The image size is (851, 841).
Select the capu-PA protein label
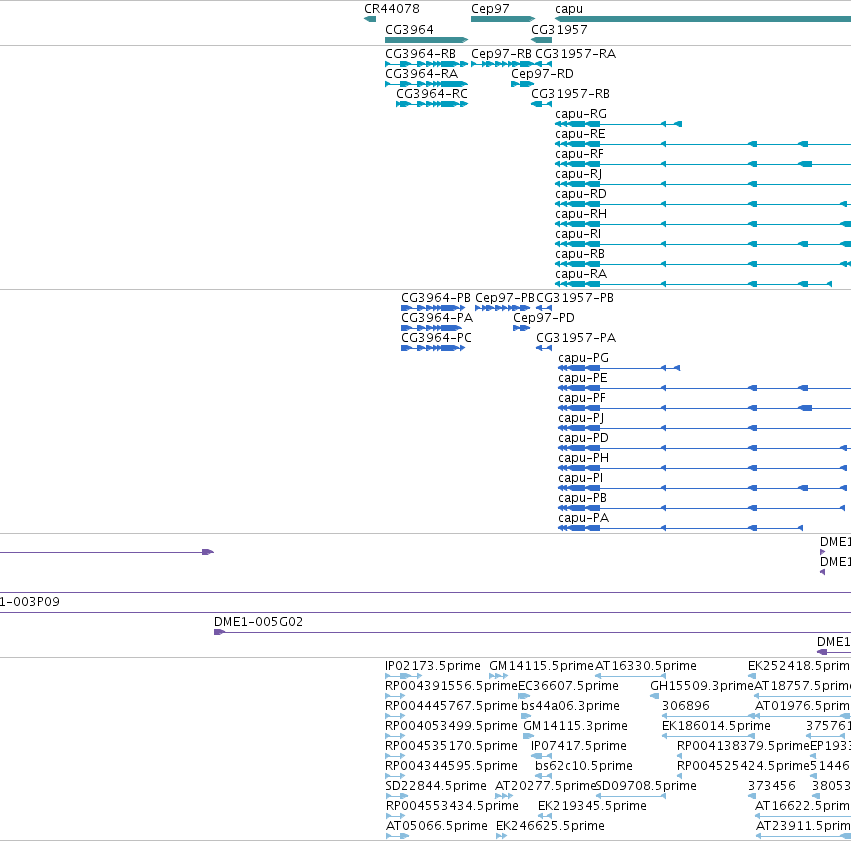tap(583, 519)
